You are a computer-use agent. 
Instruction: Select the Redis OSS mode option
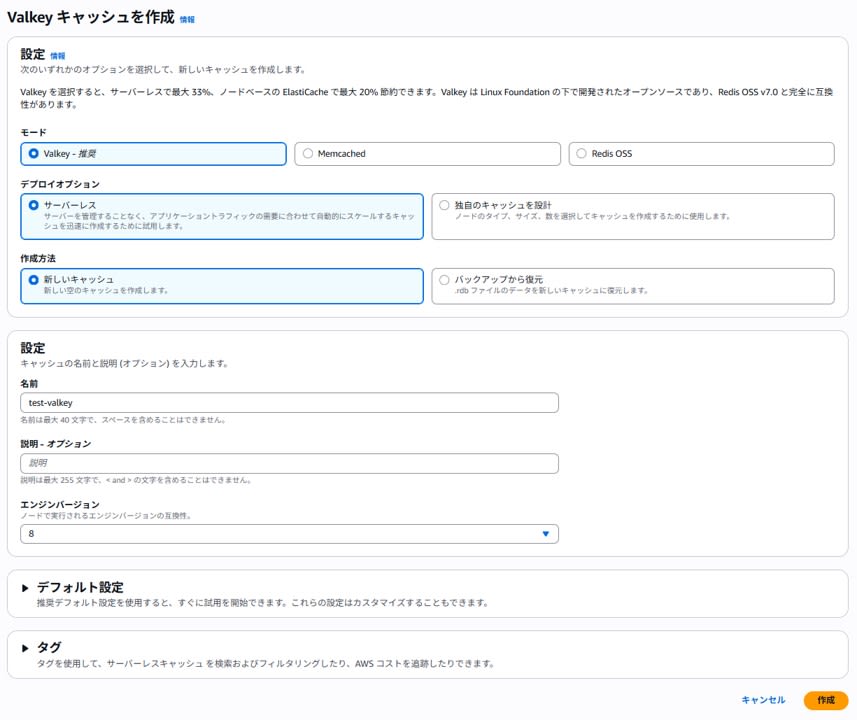701,154
